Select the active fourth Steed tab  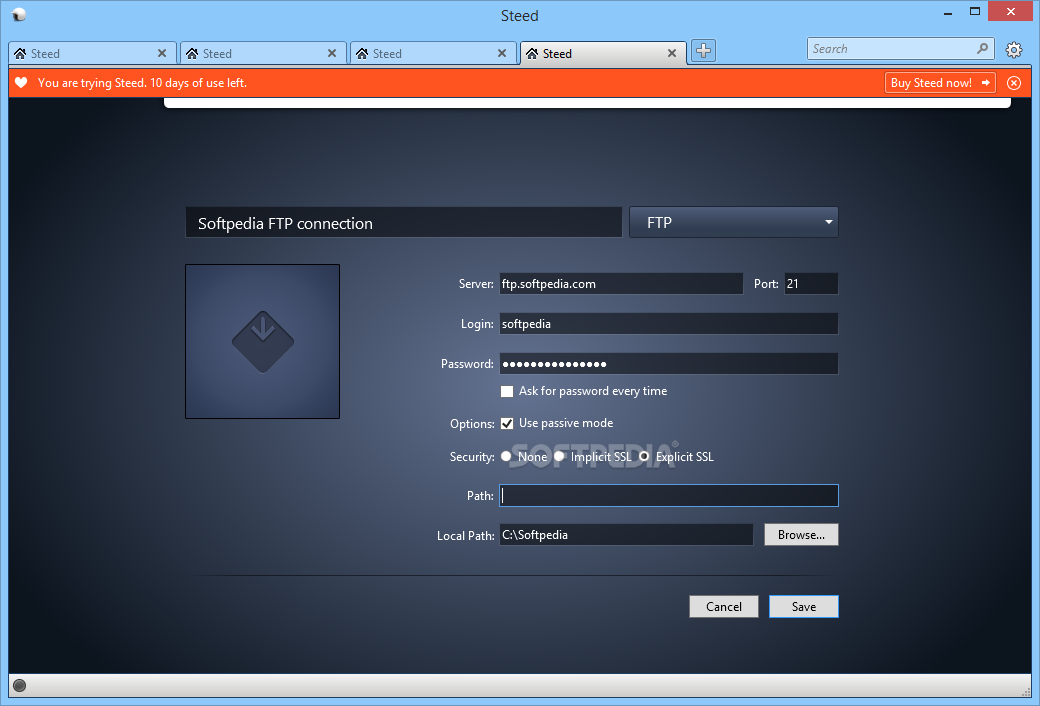[603, 53]
